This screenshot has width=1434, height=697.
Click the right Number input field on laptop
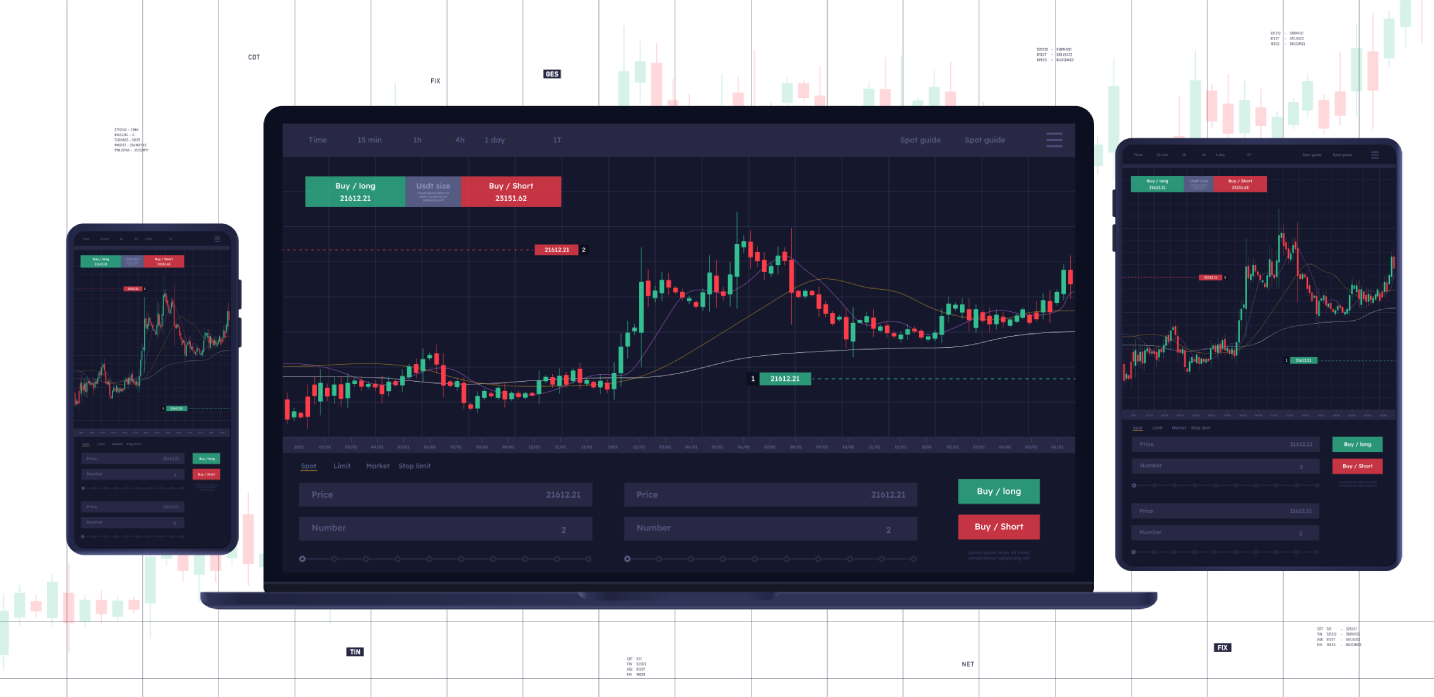(770, 528)
